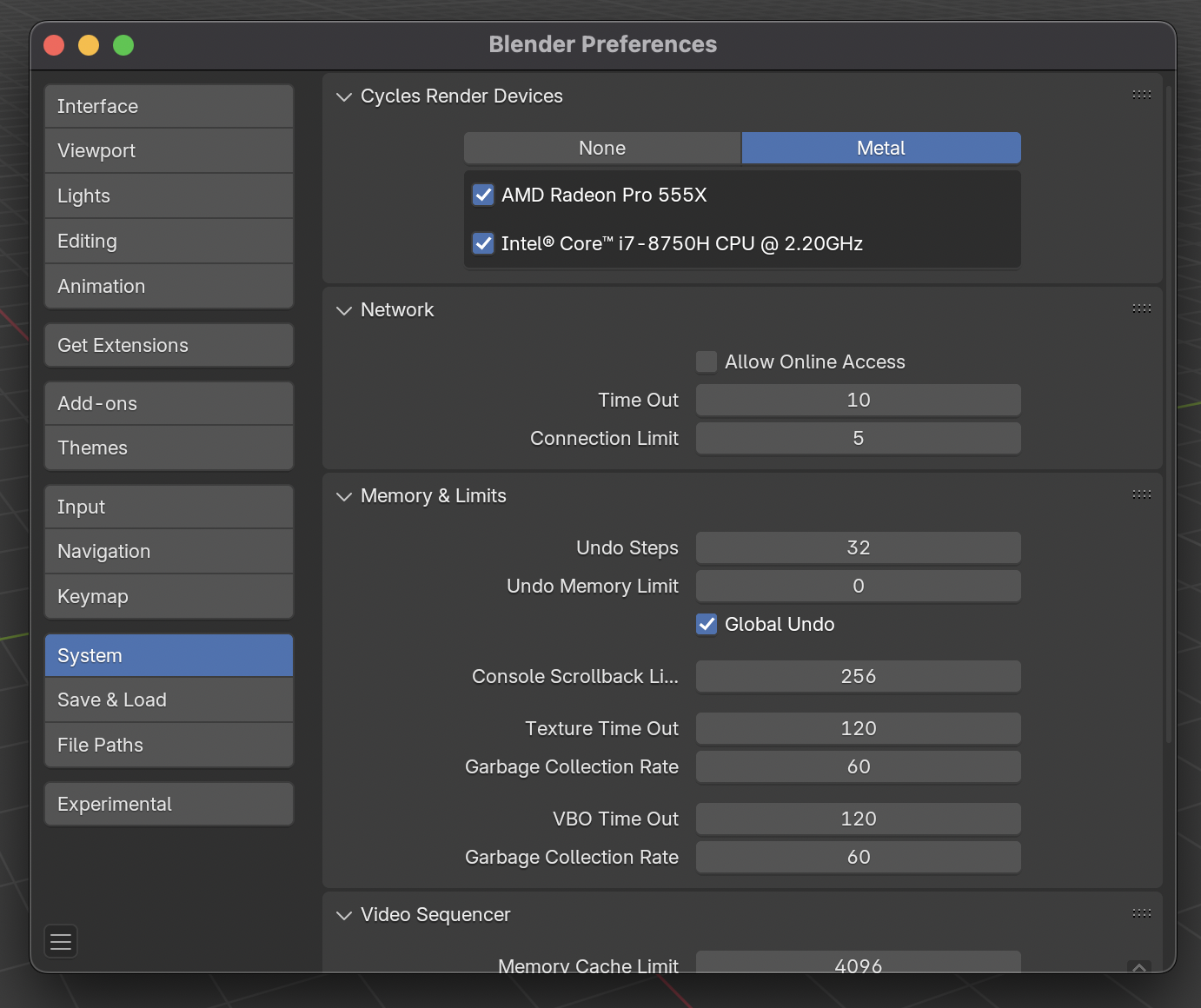Toggle the Intel Core i7-8750H CPU device
Screen dimensions: 1201x1008
click(483, 243)
